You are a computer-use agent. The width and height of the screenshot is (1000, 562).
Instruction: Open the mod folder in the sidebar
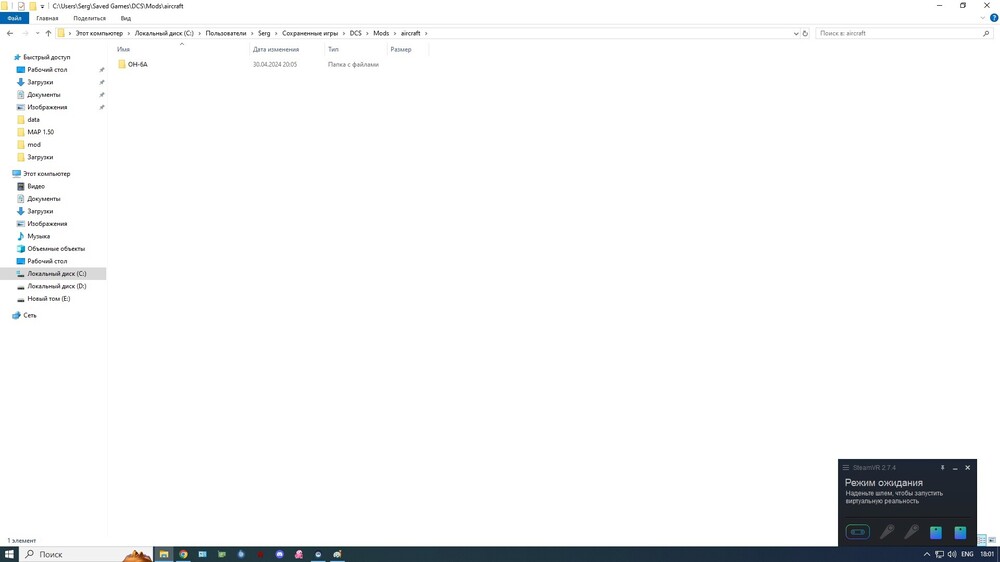tap(34, 145)
